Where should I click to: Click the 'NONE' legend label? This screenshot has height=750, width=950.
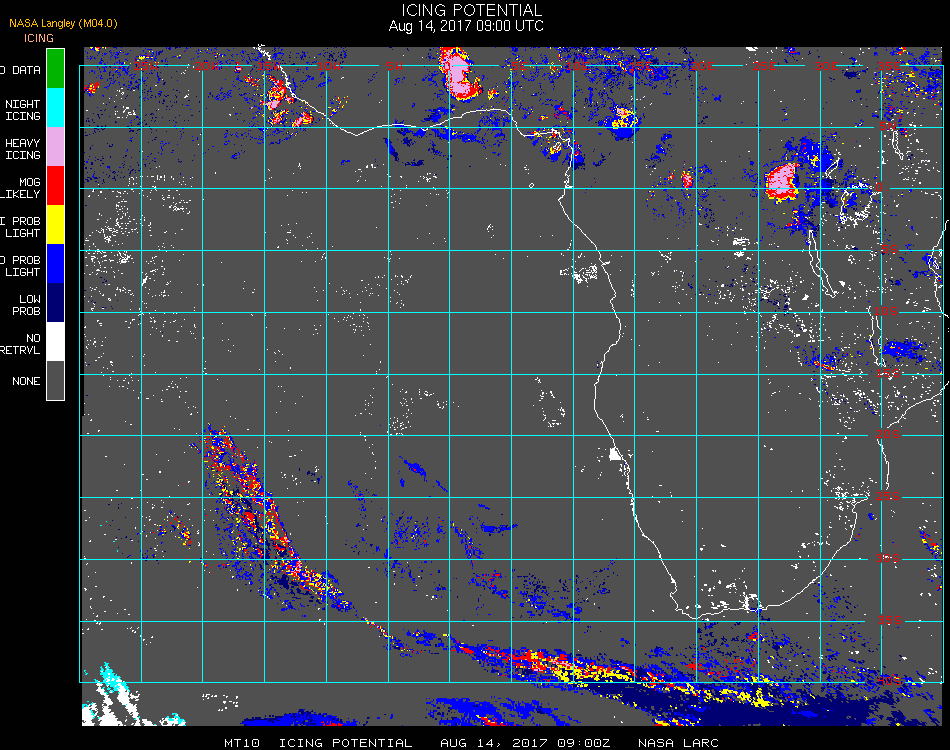[26, 381]
